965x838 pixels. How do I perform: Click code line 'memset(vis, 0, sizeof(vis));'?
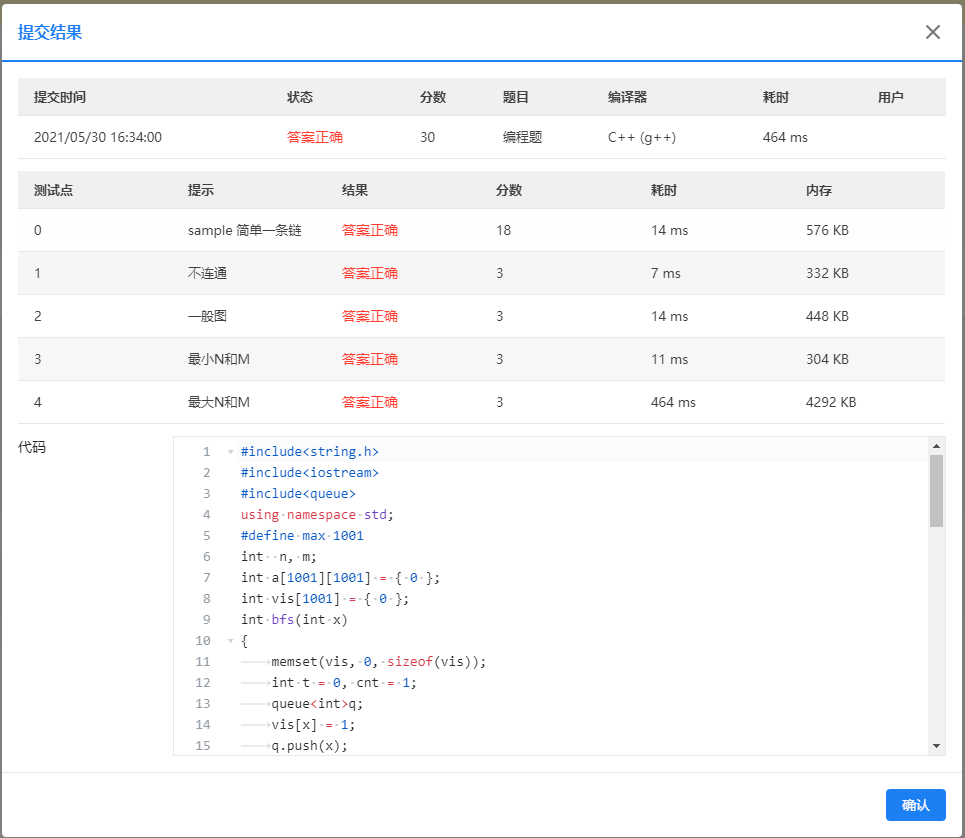pyautogui.click(x=378, y=661)
